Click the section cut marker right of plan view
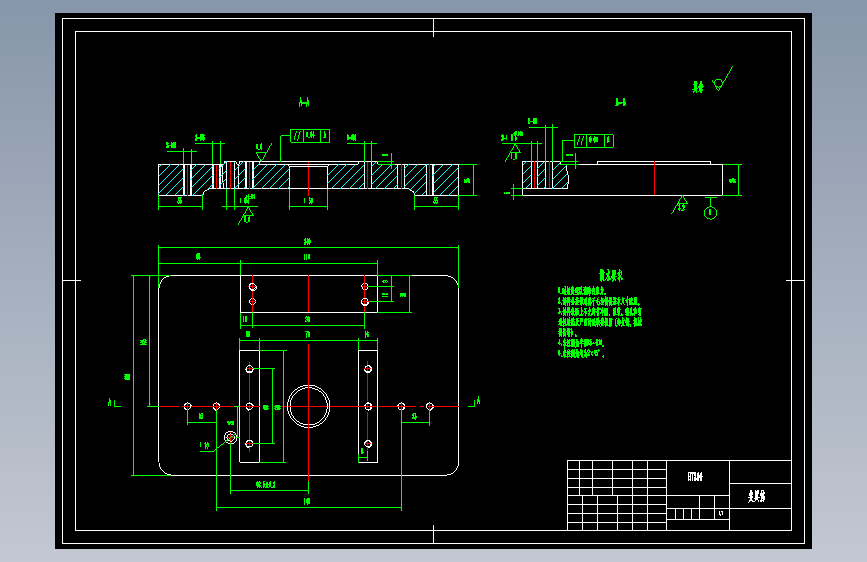 tap(474, 402)
